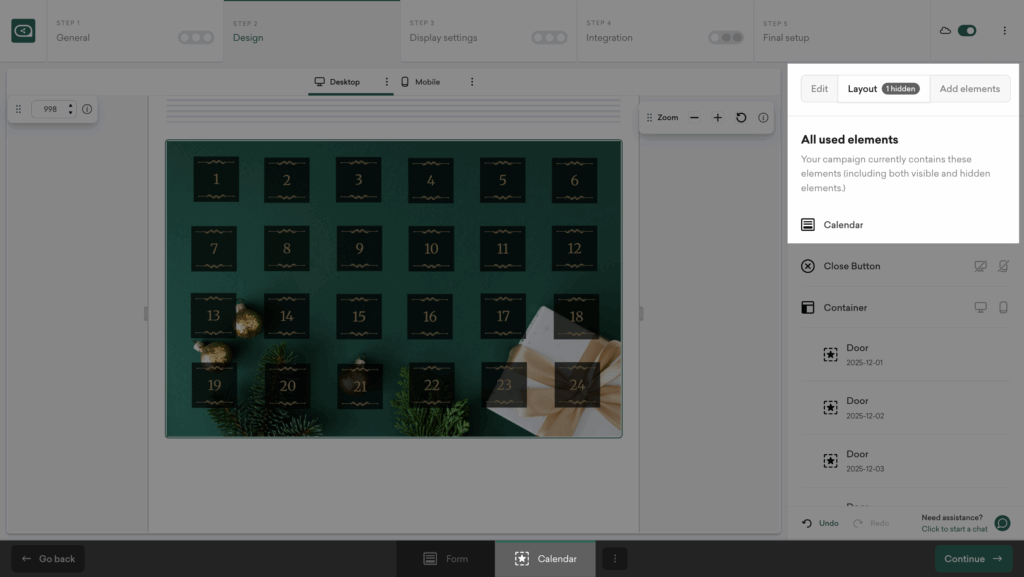The width and height of the screenshot is (1024, 577).
Task: Reset the zoom level
Action: coord(741,118)
